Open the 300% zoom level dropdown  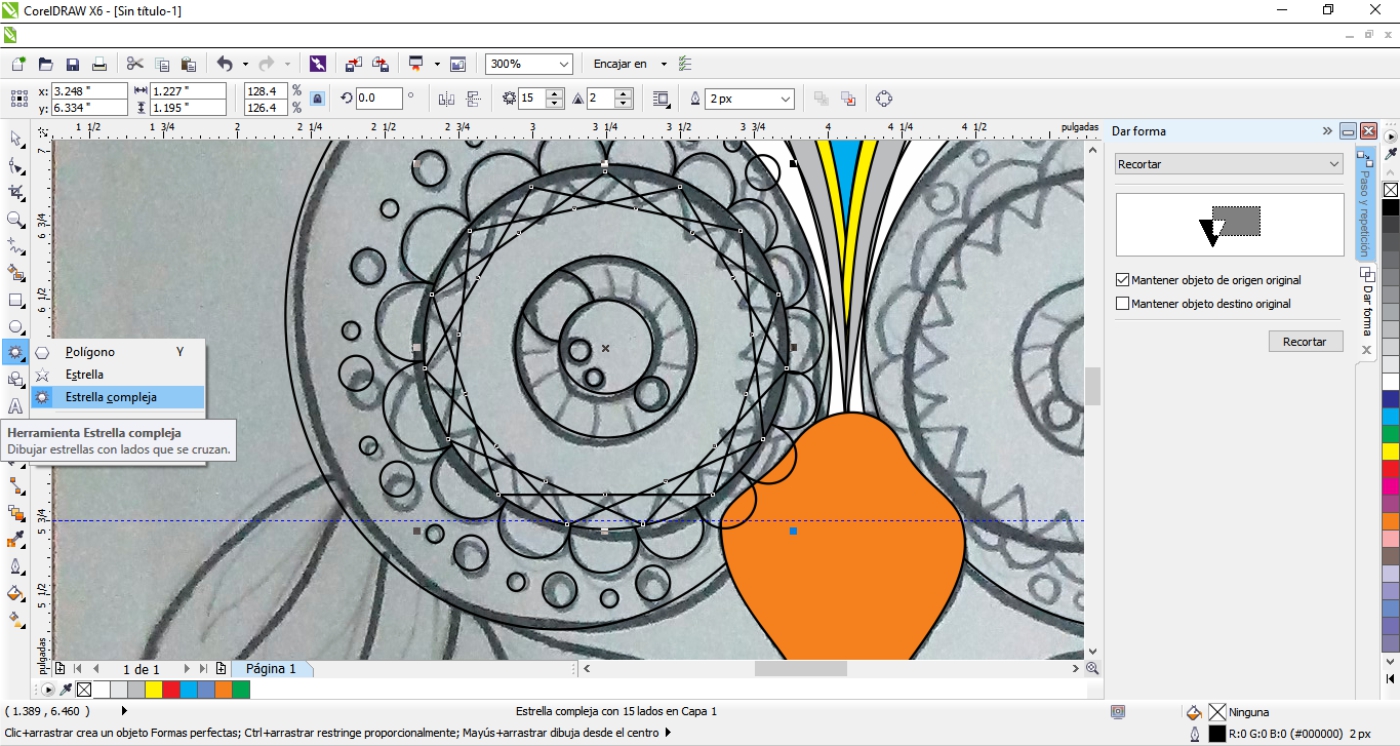point(564,64)
